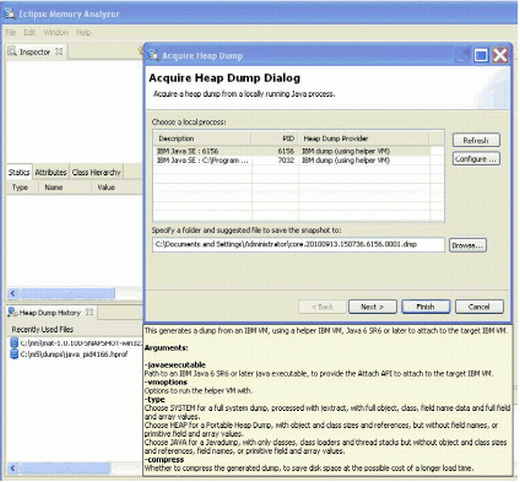
Task: Click the snapshot file path input field
Action: pos(298,245)
